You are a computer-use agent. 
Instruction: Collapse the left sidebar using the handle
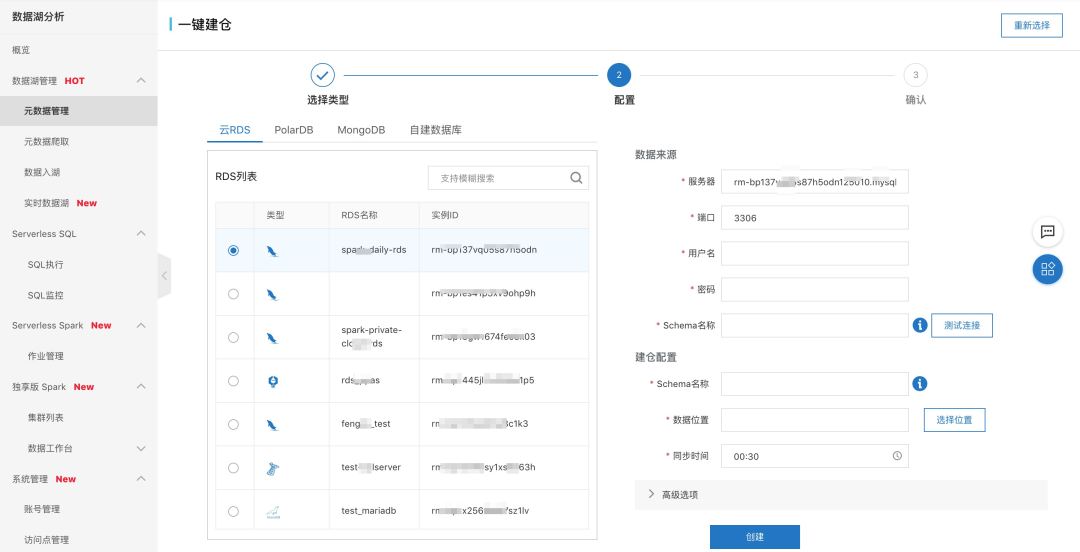point(164,275)
